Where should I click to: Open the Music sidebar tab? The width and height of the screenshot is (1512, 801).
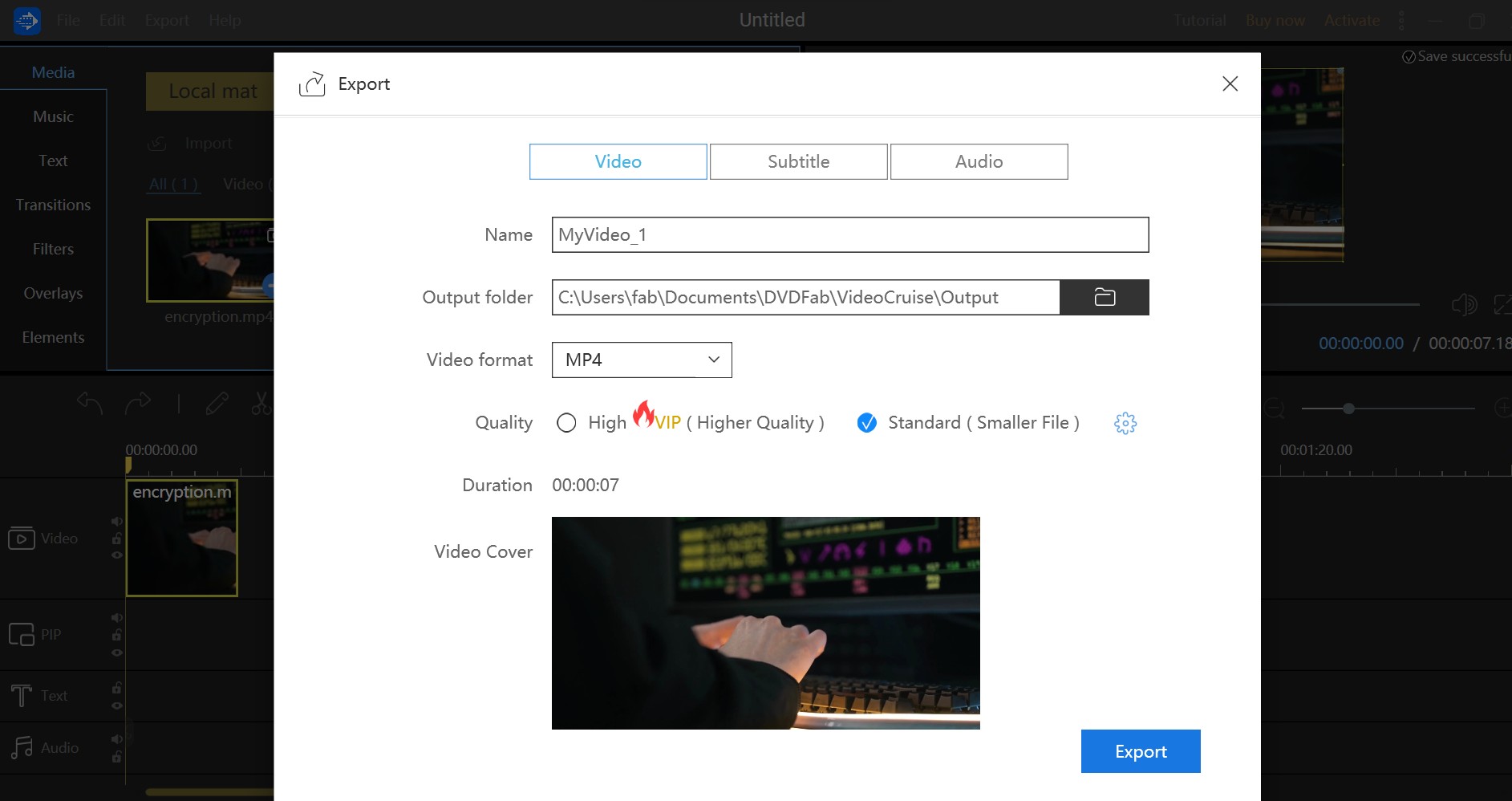[x=53, y=116]
